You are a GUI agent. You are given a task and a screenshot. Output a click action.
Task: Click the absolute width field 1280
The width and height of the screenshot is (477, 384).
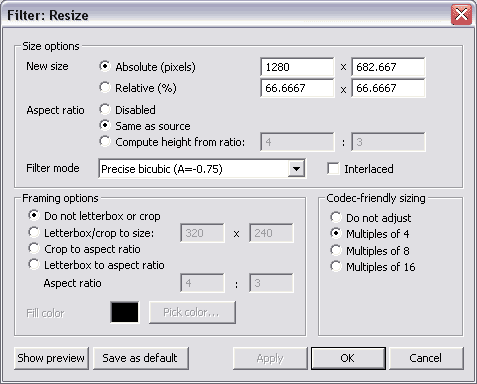(x=297, y=67)
